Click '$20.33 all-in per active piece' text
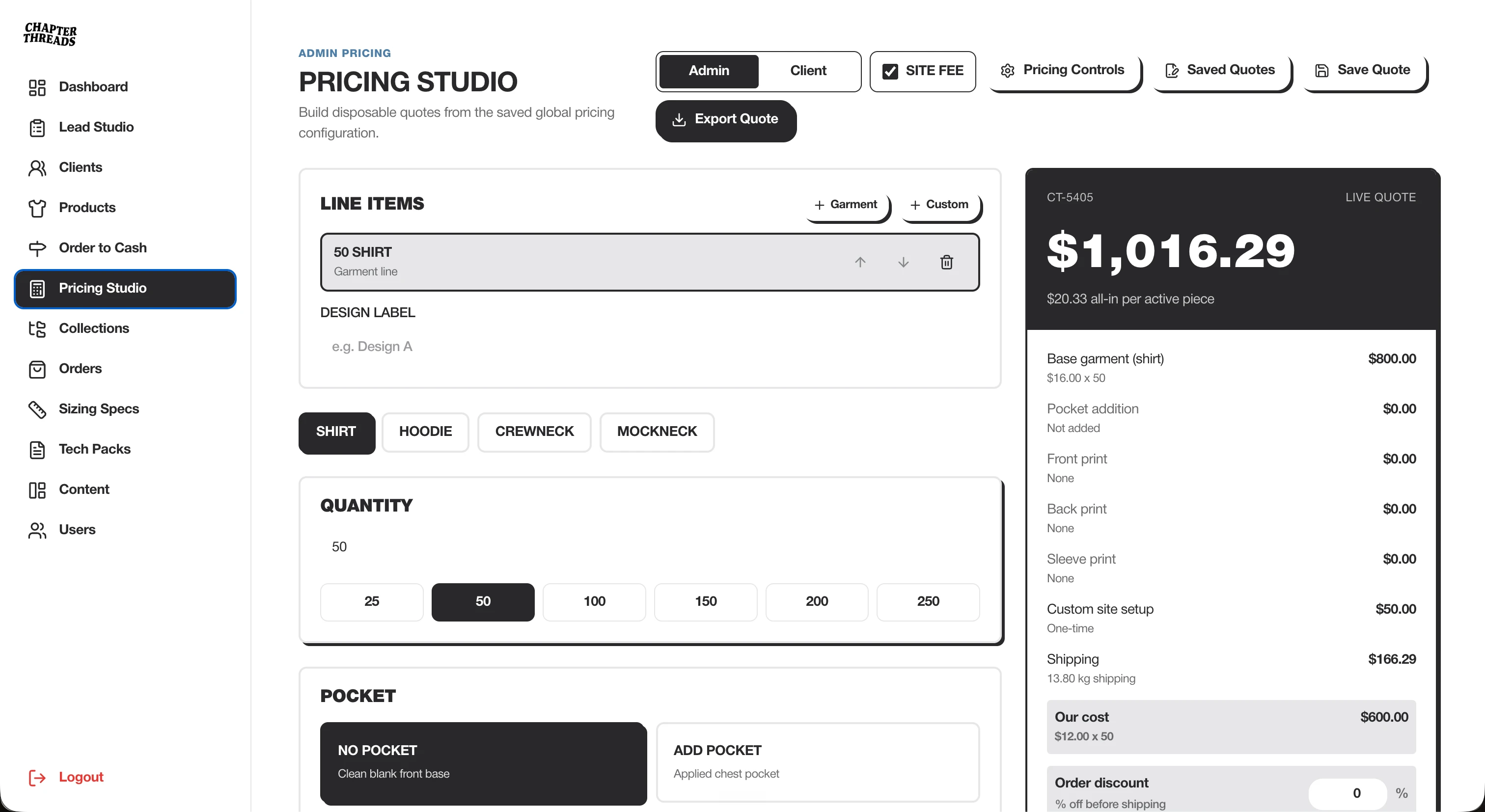 [x=1130, y=299]
